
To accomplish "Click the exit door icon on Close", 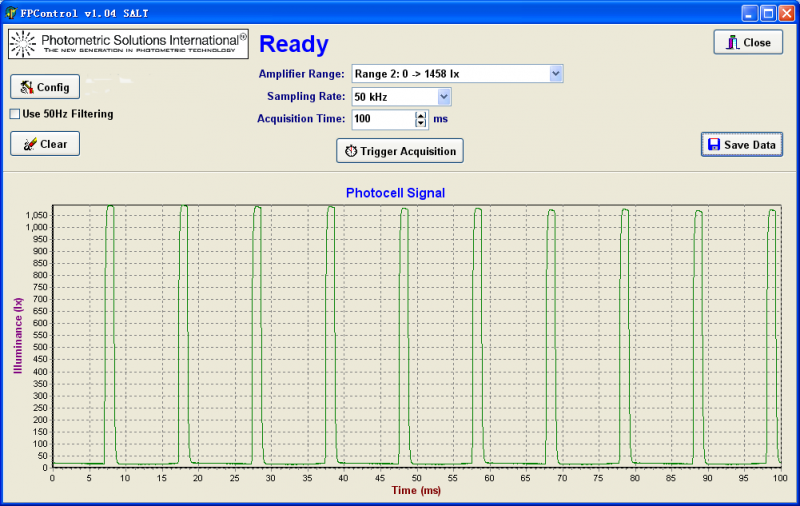I will coord(732,43).
